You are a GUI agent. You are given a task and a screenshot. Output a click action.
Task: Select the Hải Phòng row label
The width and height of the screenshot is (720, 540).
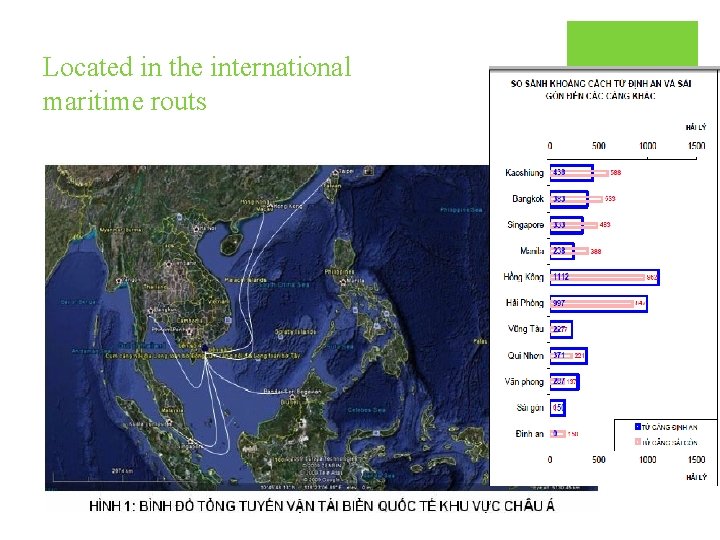[x=525, y=303]
